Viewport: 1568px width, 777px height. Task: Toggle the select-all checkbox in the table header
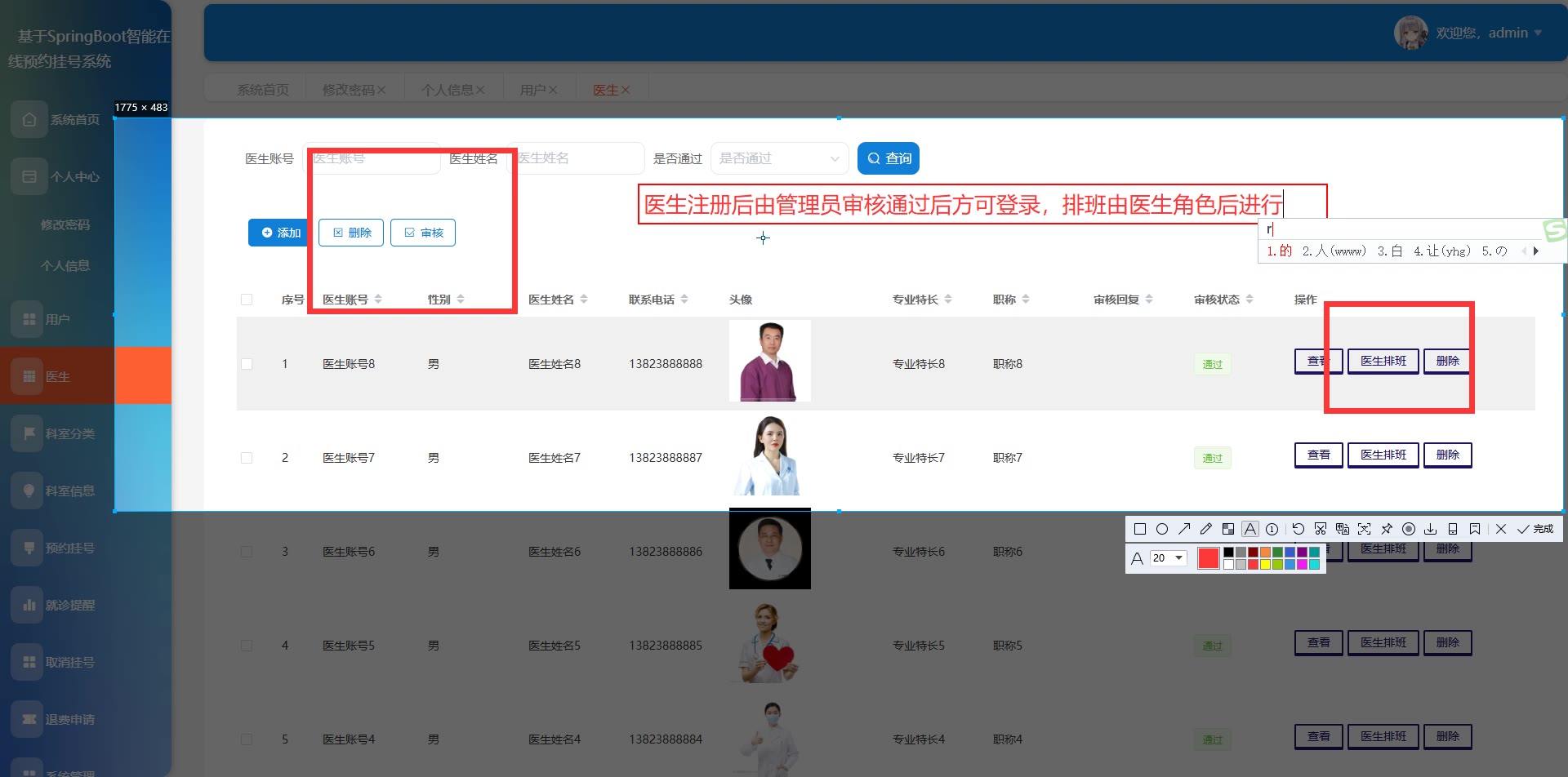(247, 300)
